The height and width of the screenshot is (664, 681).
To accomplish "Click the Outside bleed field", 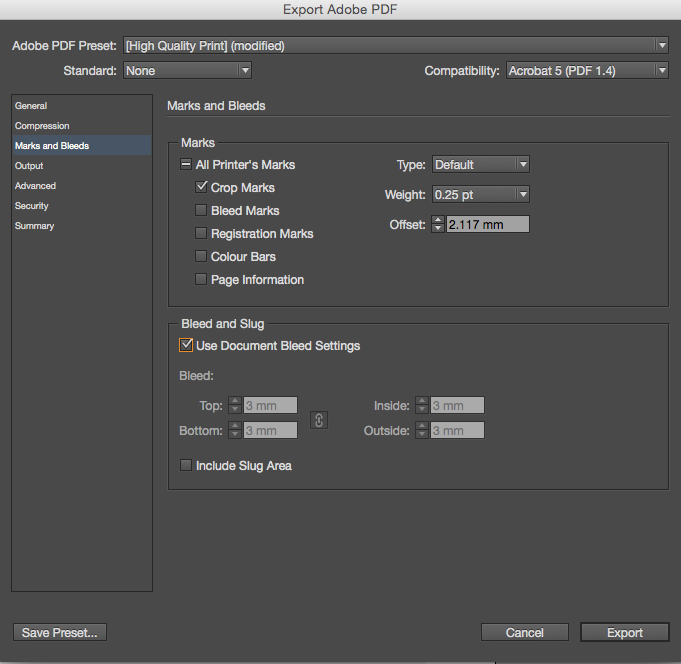I will click(x=457, y=430).
